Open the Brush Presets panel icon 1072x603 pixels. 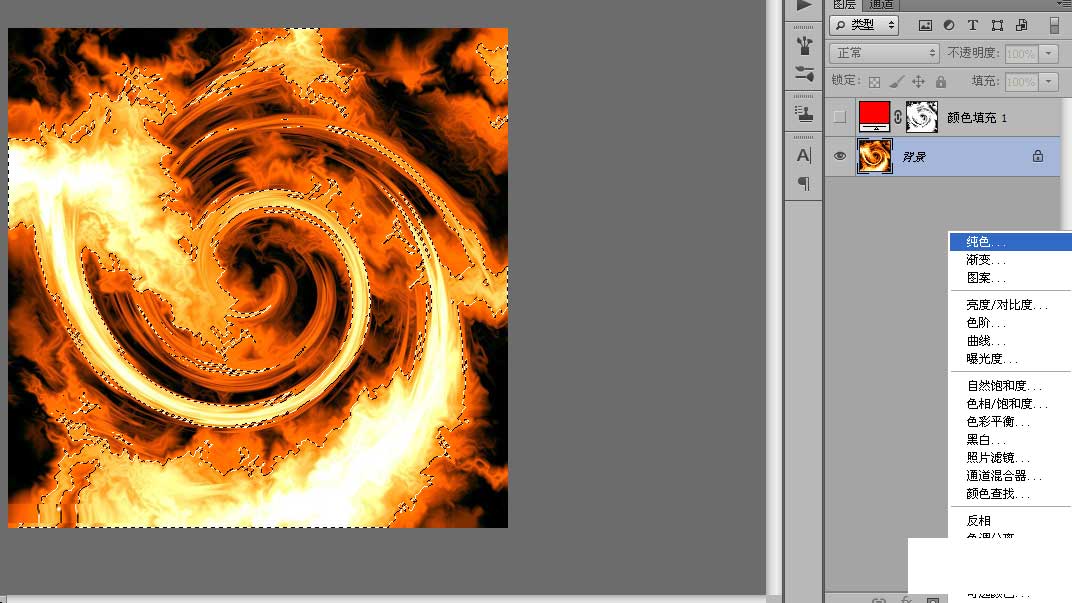(805, 45)
